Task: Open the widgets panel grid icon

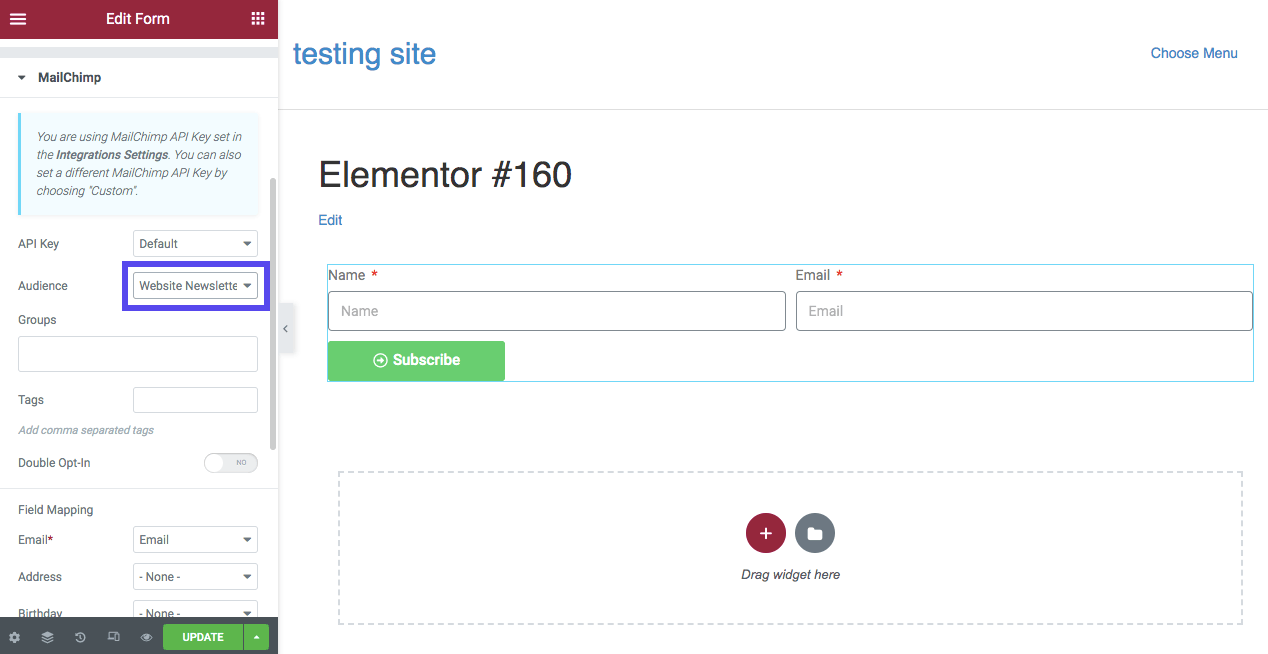Action: (260, 18)
